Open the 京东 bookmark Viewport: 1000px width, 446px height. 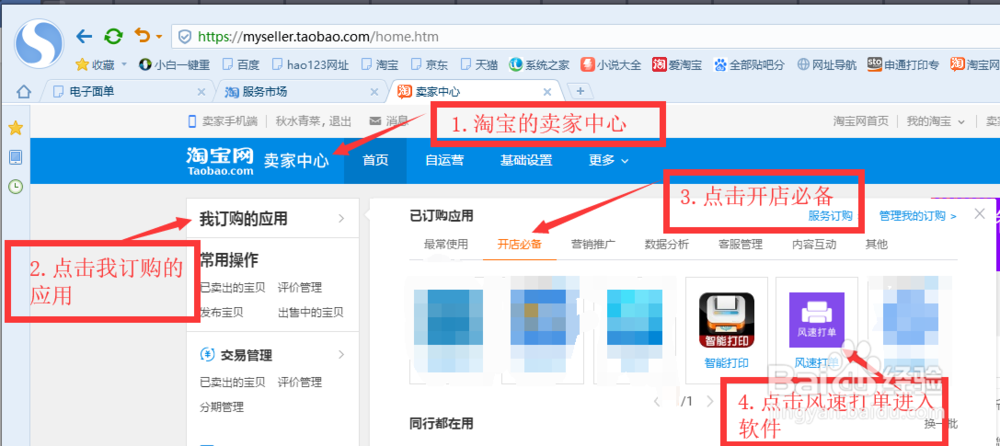coord(430,64)
